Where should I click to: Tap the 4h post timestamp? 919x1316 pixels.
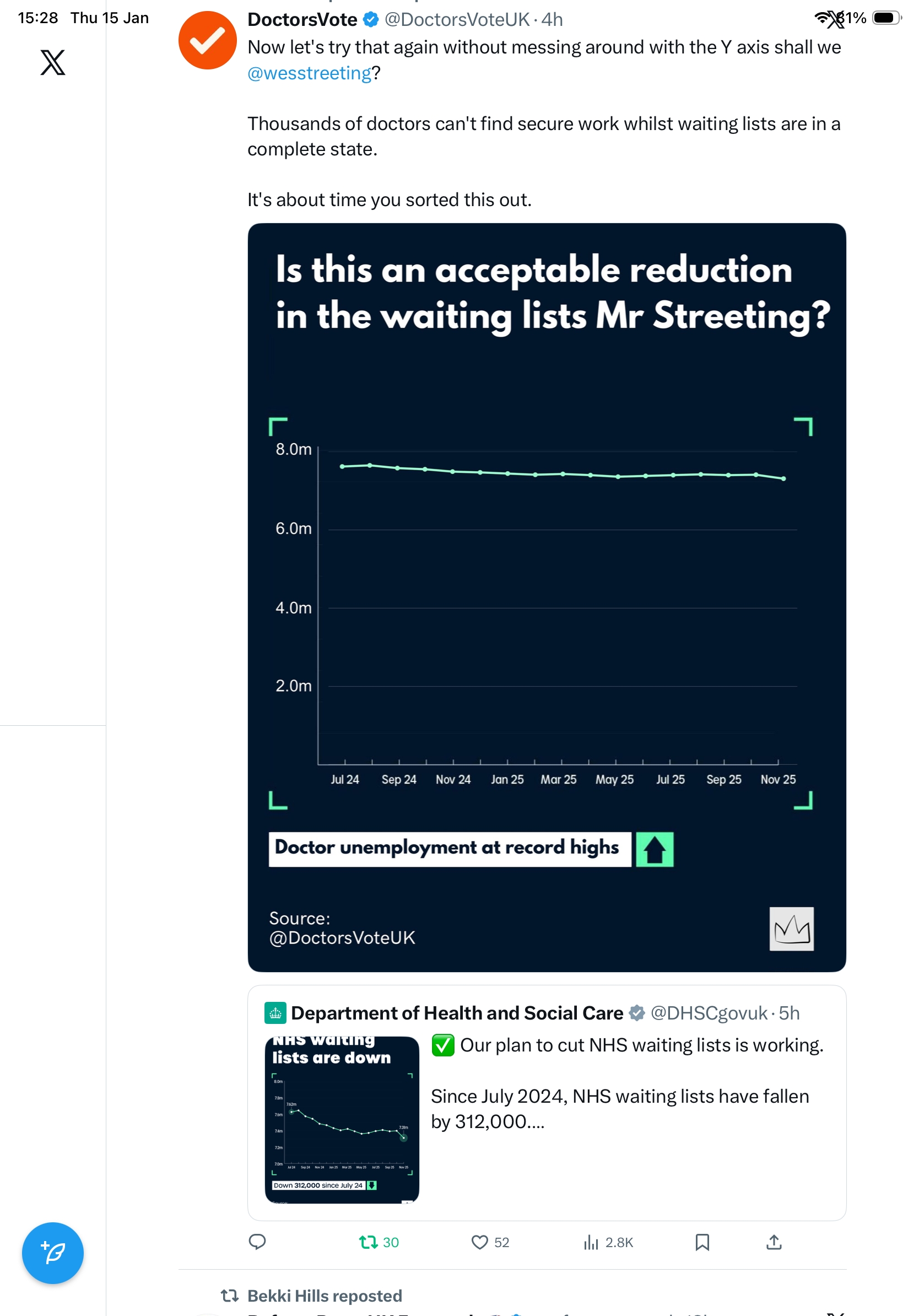(x=552, y=20)
